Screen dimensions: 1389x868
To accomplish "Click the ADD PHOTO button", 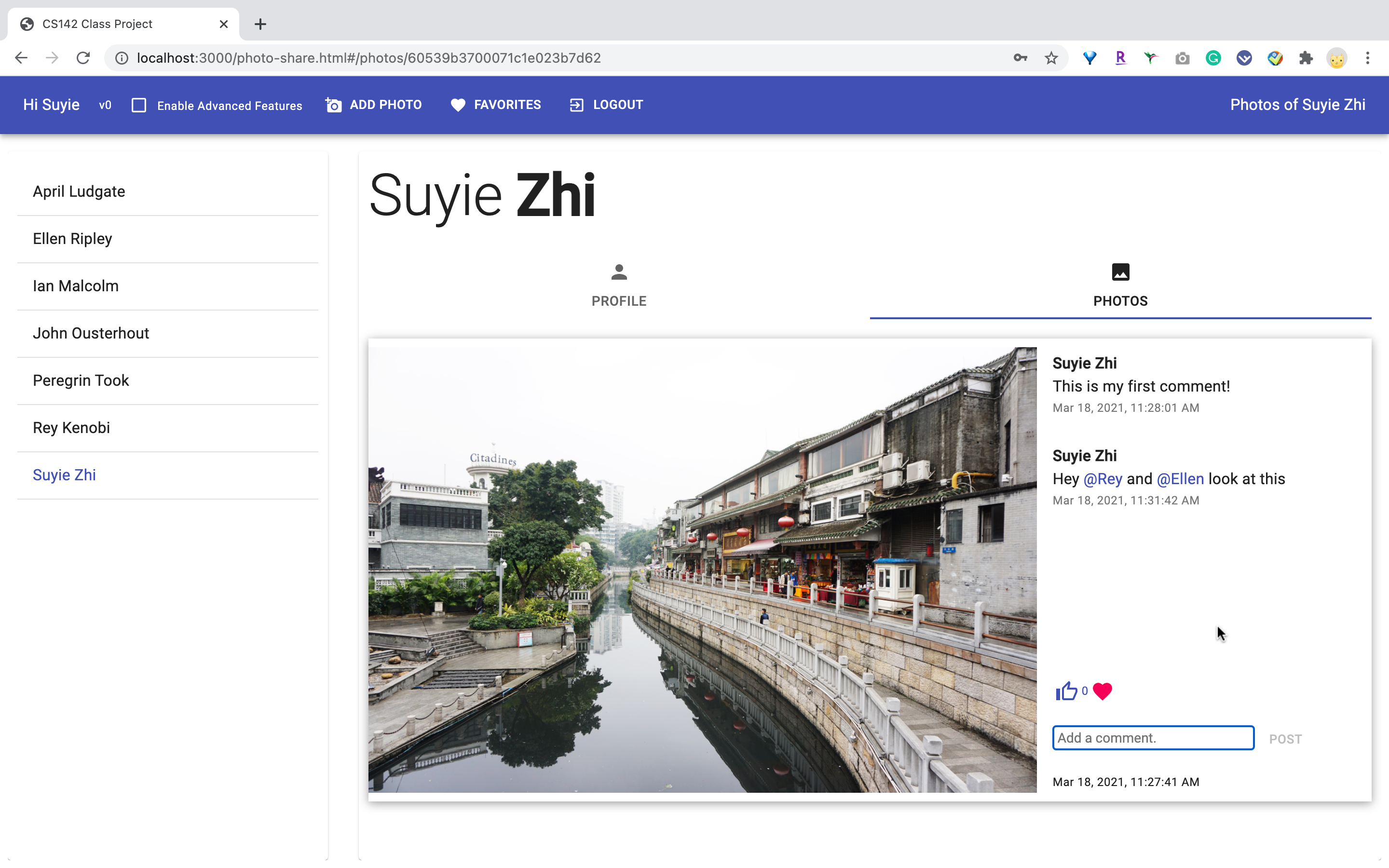I will pos(374,105).
